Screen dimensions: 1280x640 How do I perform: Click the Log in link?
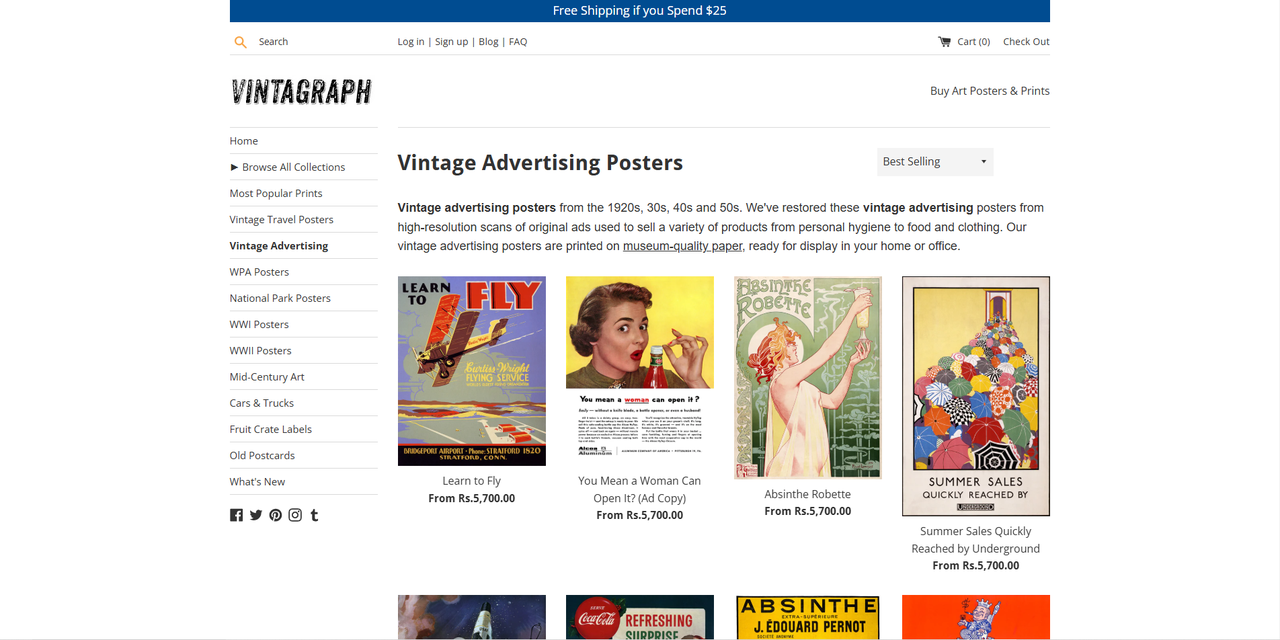pos(411,42)
